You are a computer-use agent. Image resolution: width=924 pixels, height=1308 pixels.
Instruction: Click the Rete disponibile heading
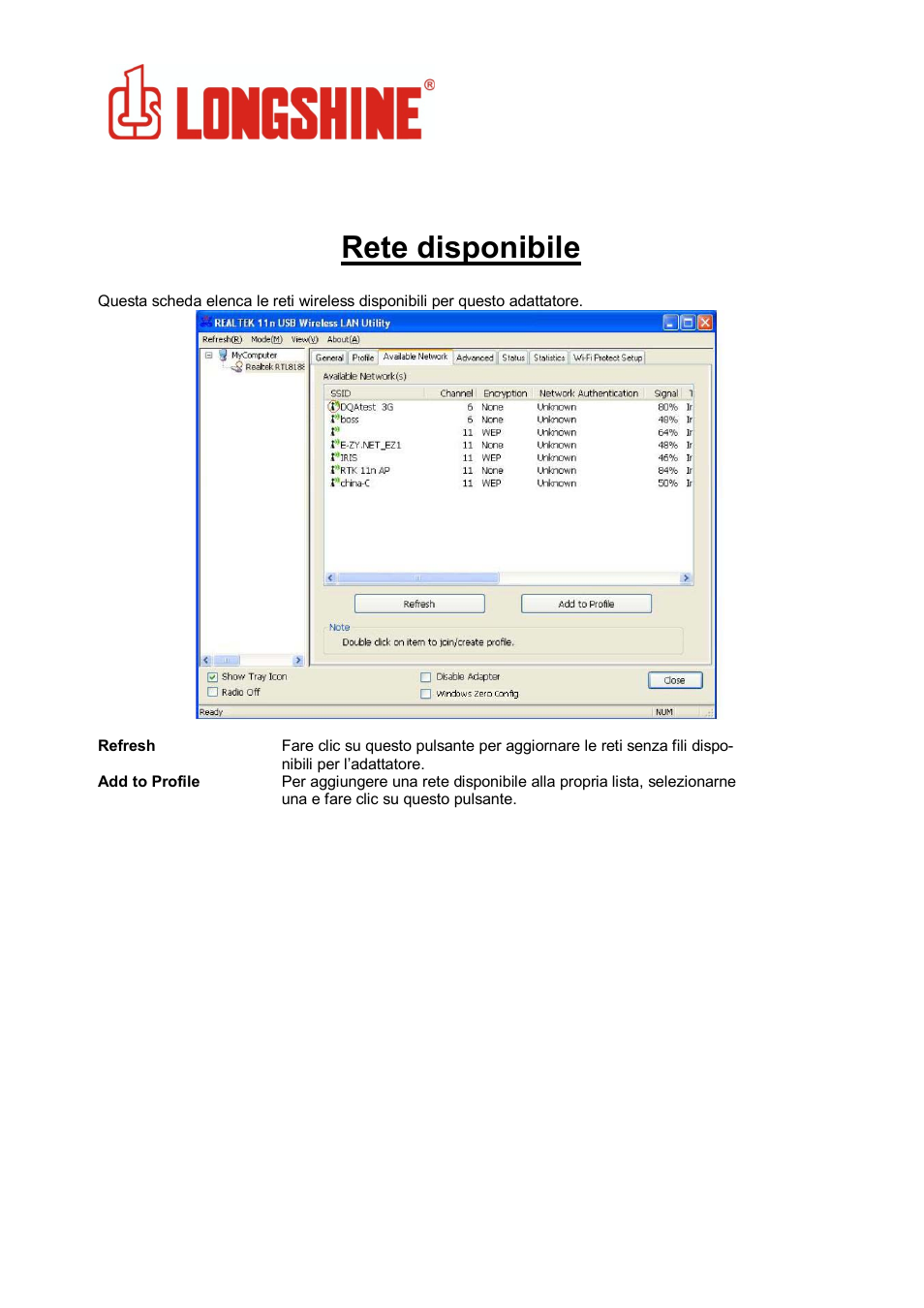461,248
